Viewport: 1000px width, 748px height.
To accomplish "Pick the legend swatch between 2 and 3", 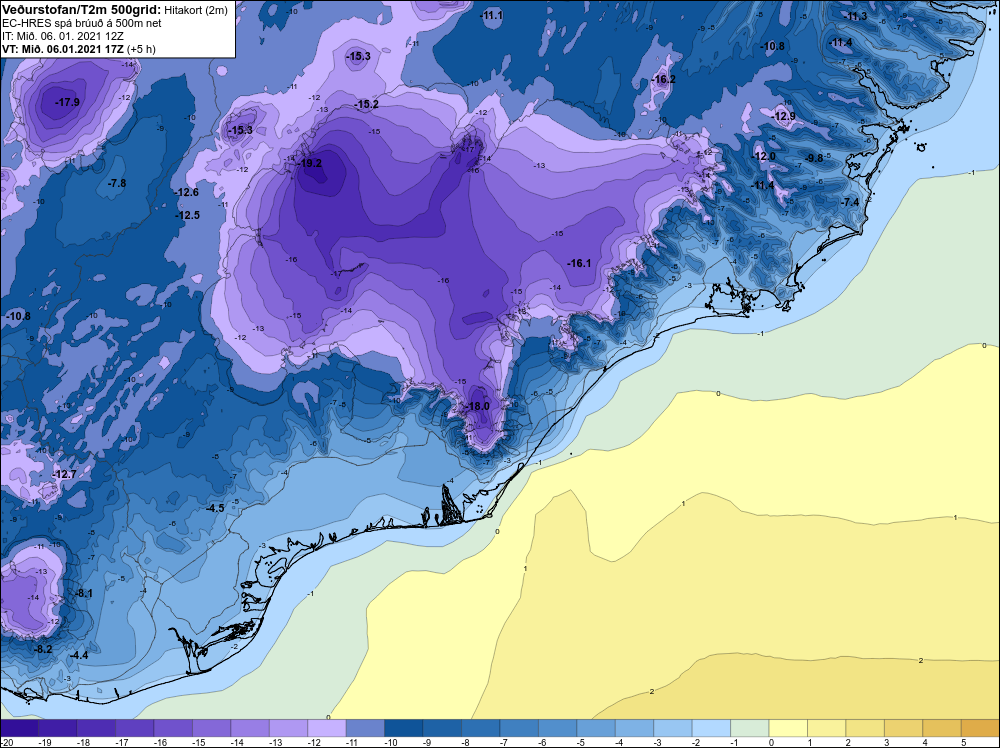I will point(865,728).
